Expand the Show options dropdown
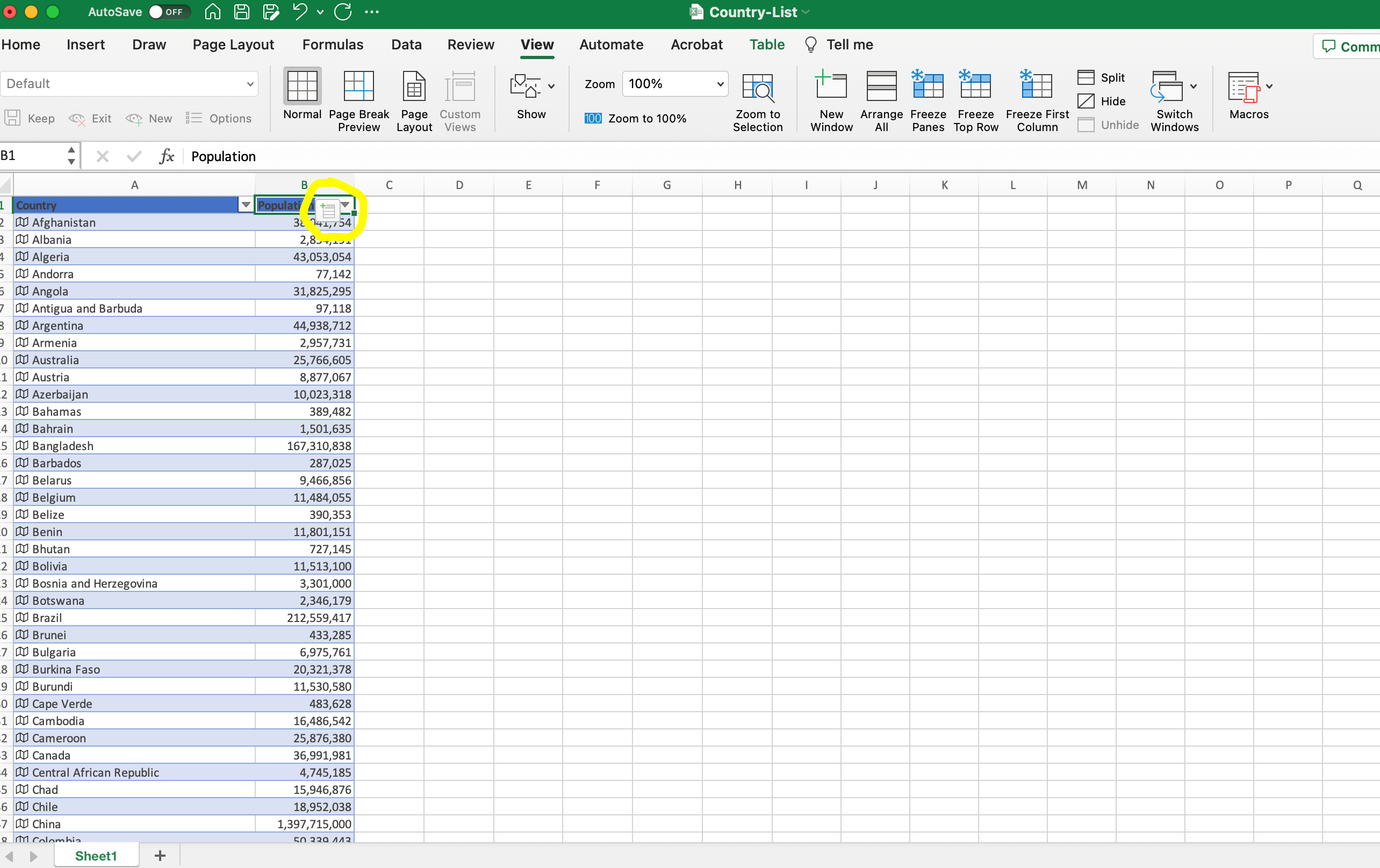1380x868 pixels. 551,86
